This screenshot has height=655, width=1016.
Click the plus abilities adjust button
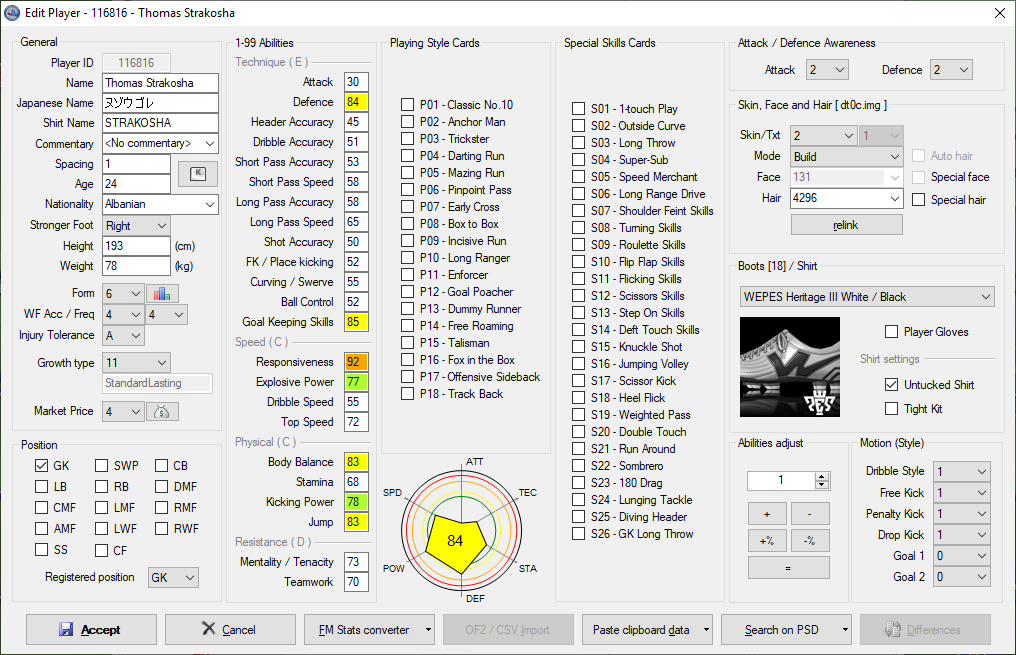tap(767, 514)
